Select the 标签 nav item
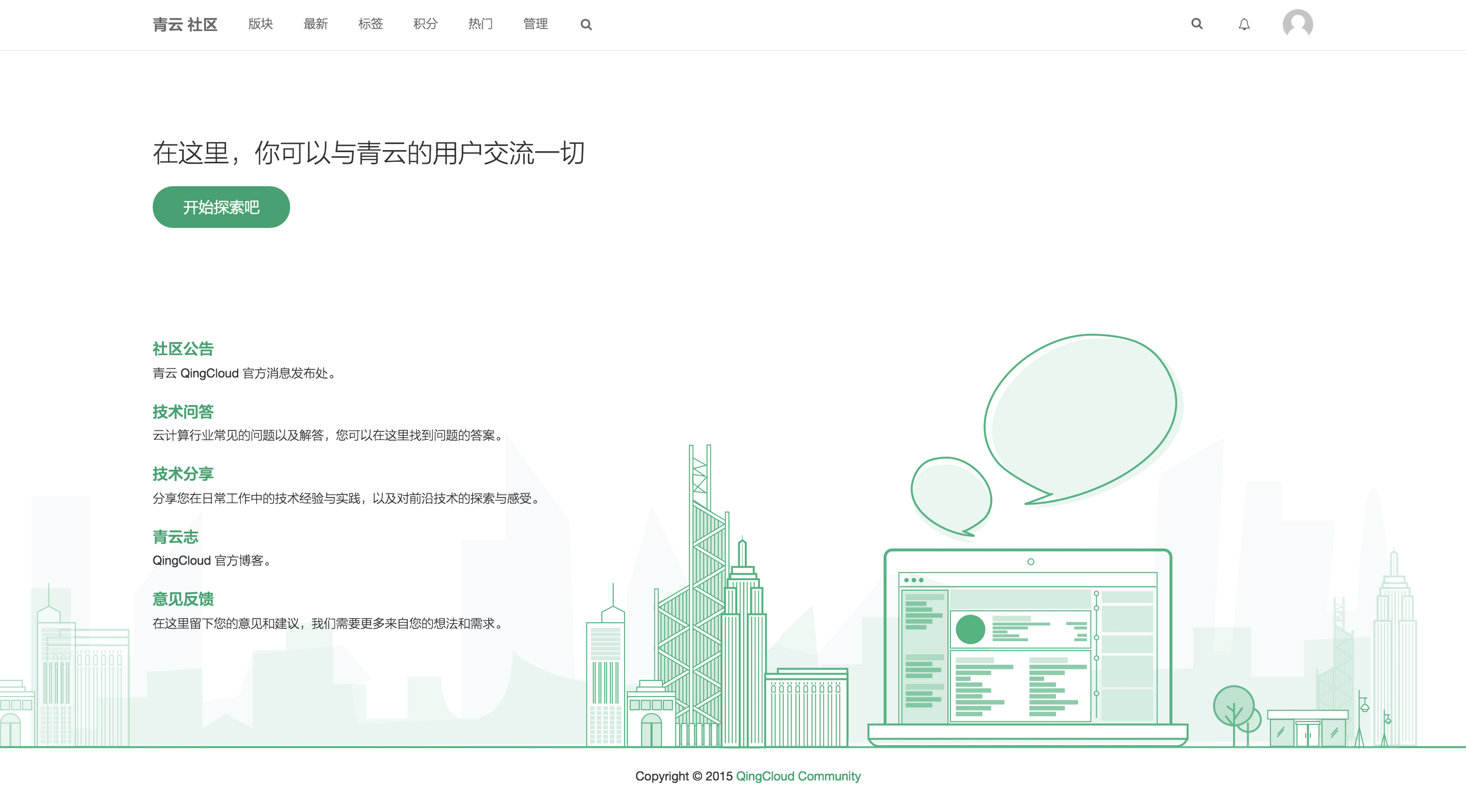 [371, 24]
